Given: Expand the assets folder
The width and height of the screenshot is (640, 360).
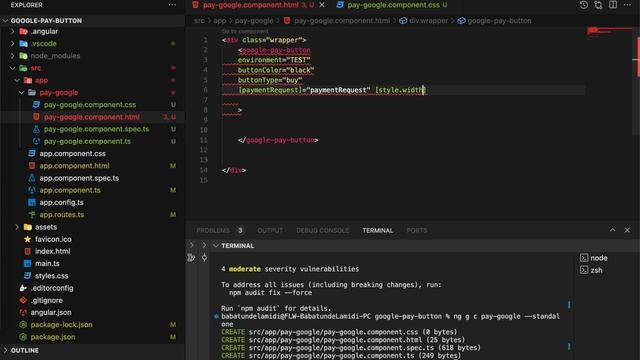Looking at the screenshot, I should tap(17, 227).
